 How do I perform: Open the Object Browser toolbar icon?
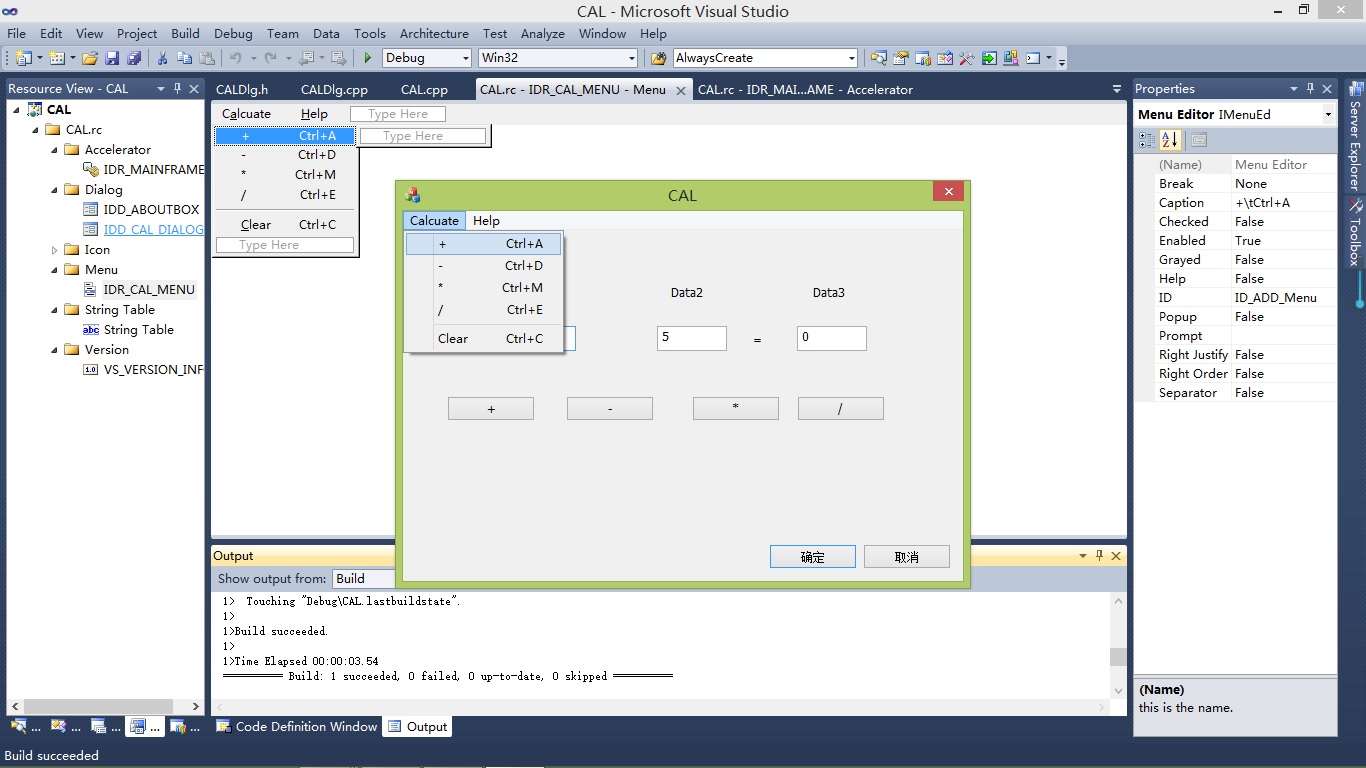coord(945,58)
